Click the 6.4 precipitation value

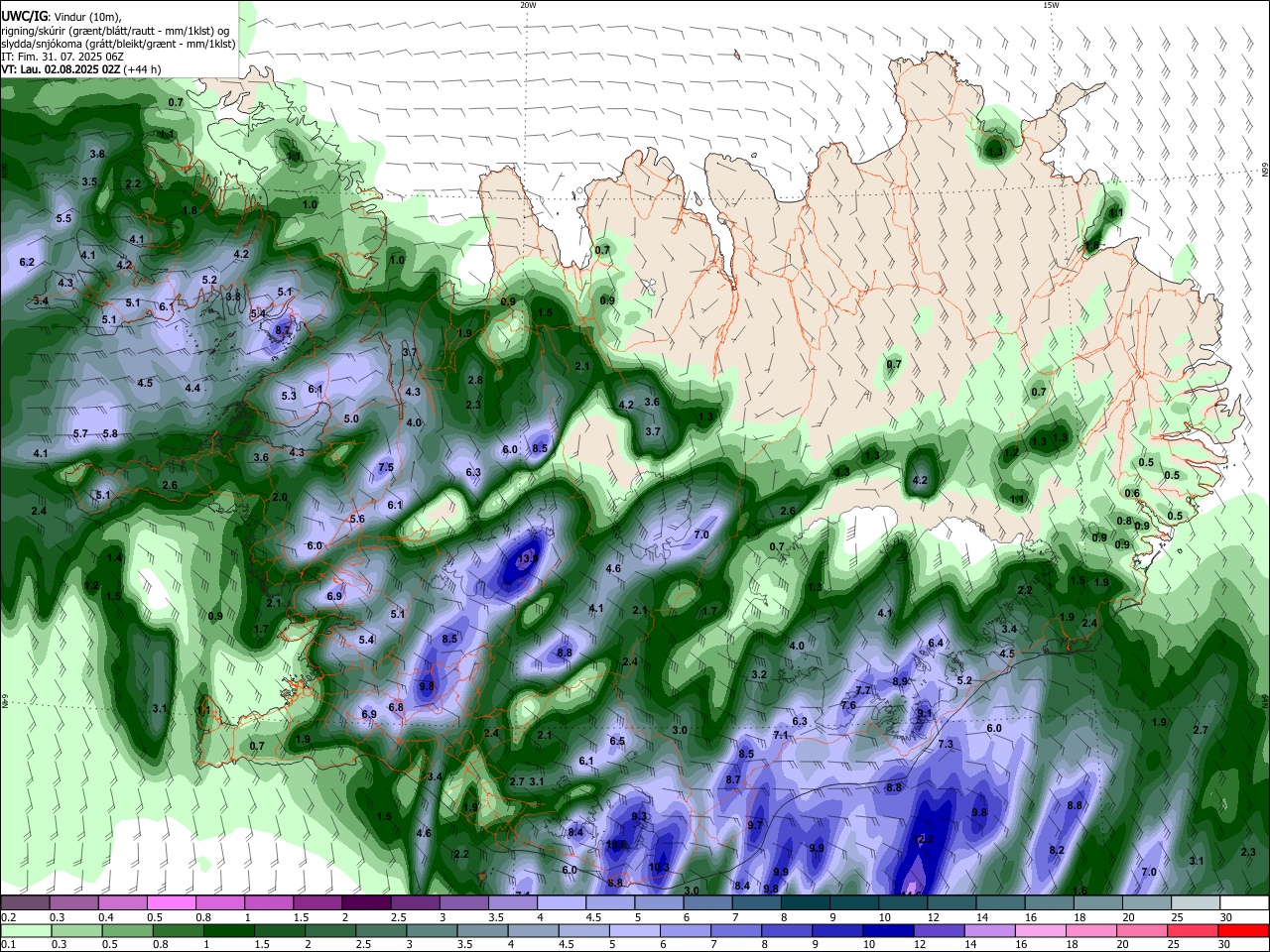pyautogui.click(x=936, y=643)
